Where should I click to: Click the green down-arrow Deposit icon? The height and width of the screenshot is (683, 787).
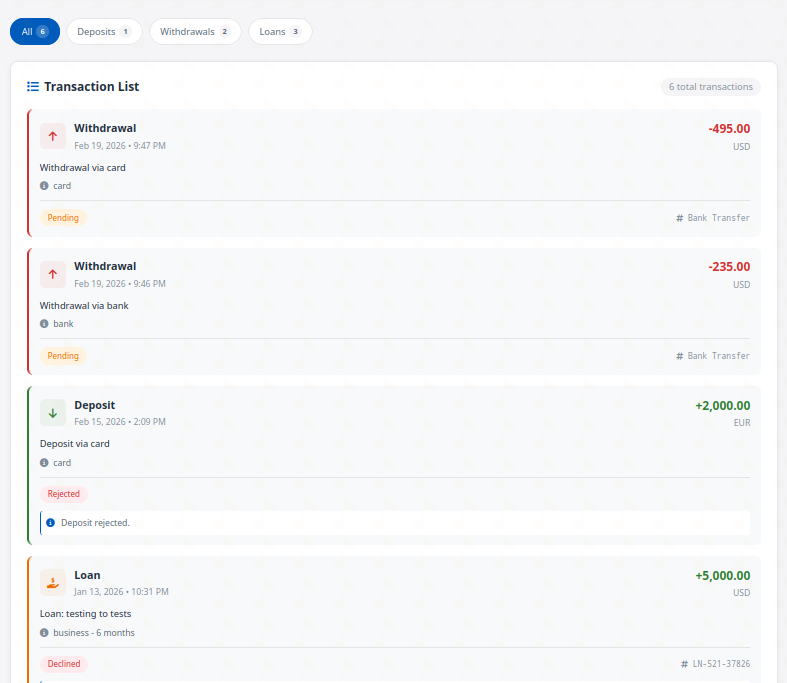coord(53,413)
